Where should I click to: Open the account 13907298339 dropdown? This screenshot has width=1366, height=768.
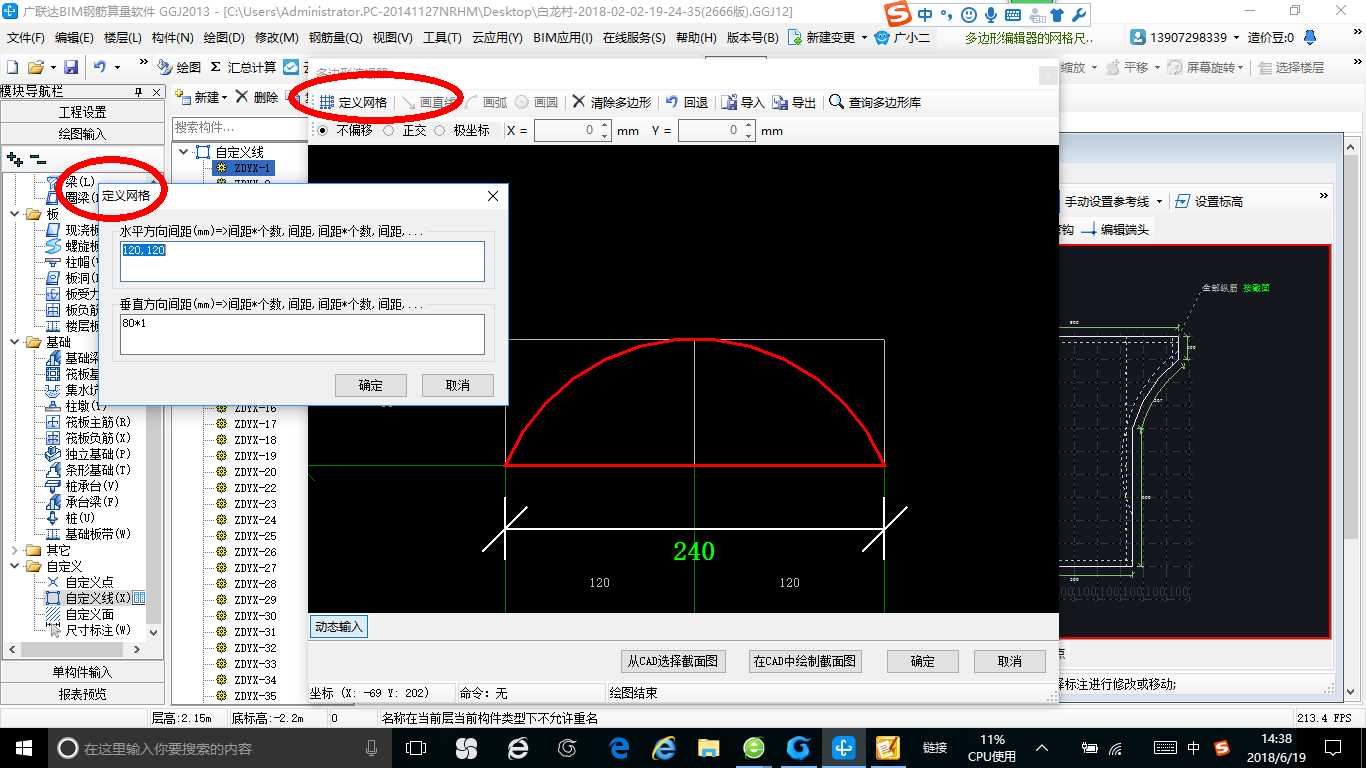[1236, 37]
